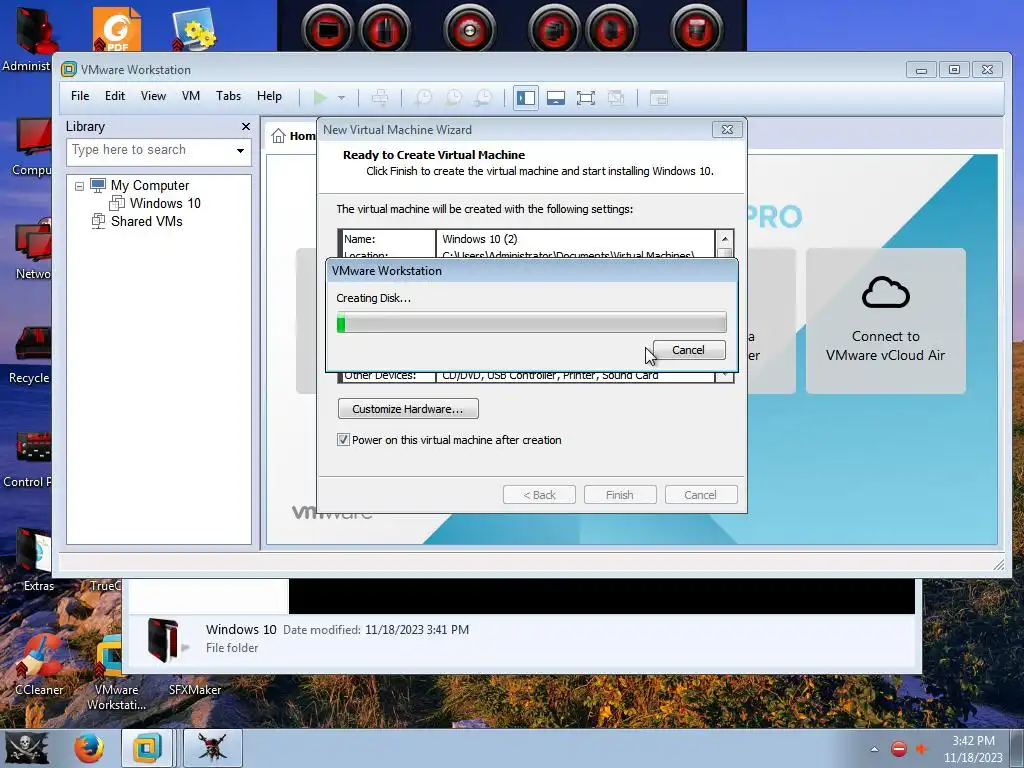Click the wizard Finish button

tap(620, 495)
